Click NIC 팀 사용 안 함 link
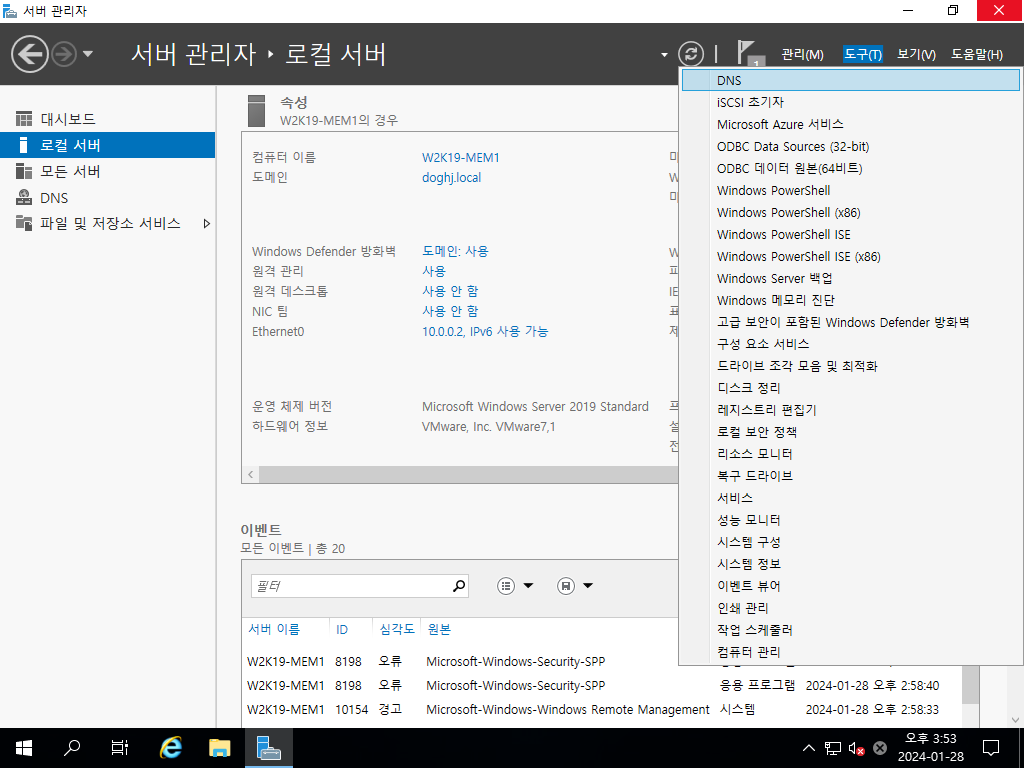The height and width of the screenshot is (768, 1024). coord(450,312)
